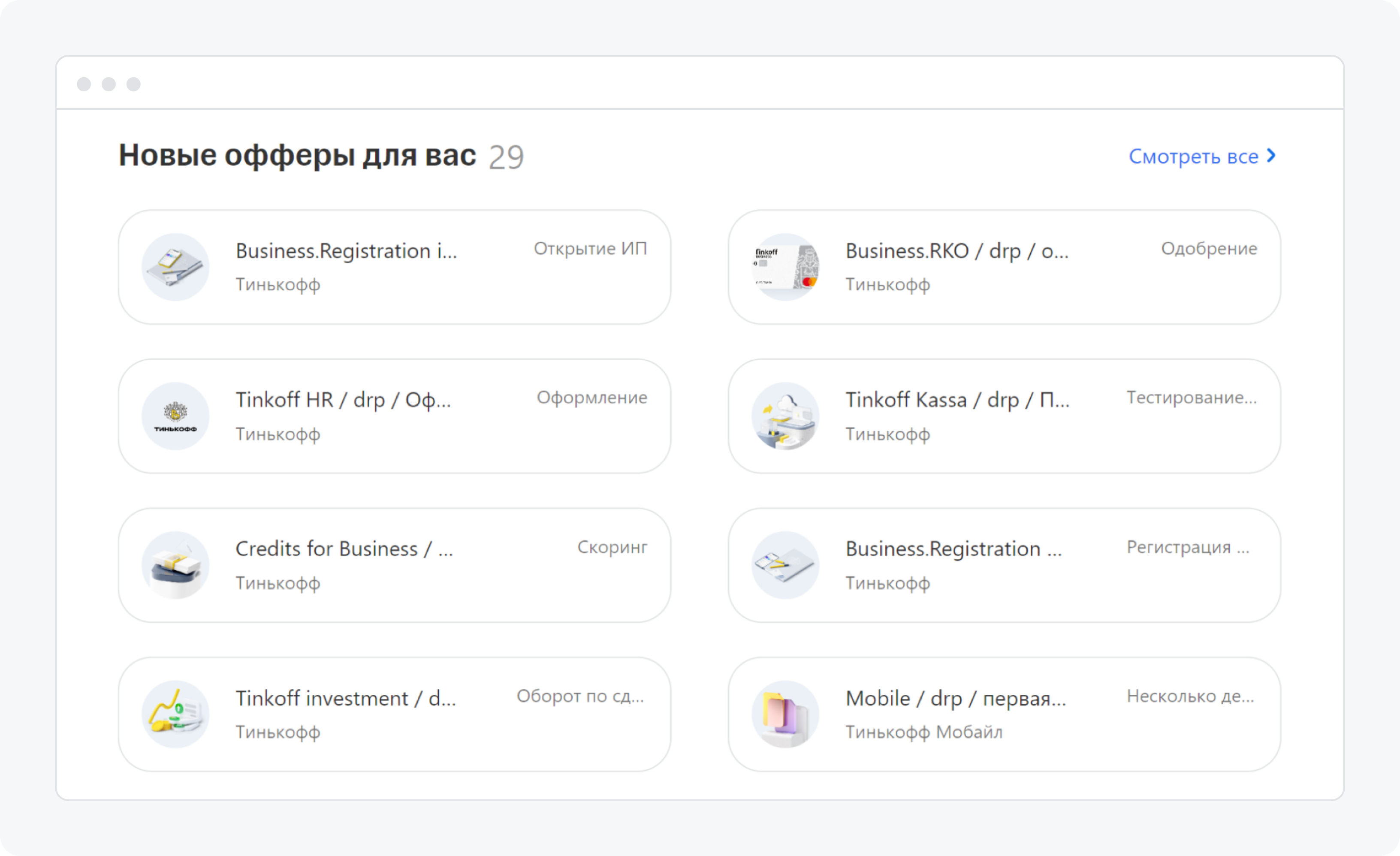Open the 'Credits for Business / ...' offer title
The image size is (1400, 856).
click(344, 549)
